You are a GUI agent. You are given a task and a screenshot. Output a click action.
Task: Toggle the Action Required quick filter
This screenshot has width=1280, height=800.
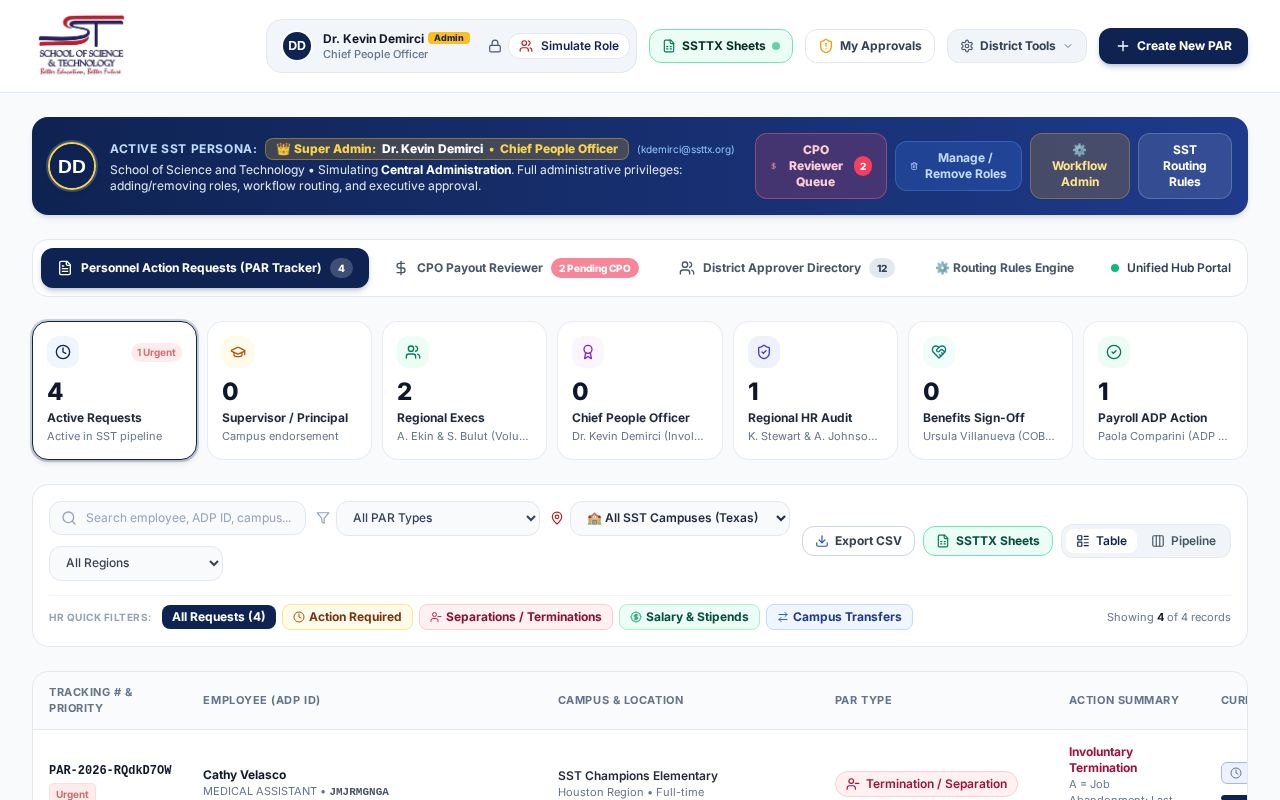[x=347, y=617]
